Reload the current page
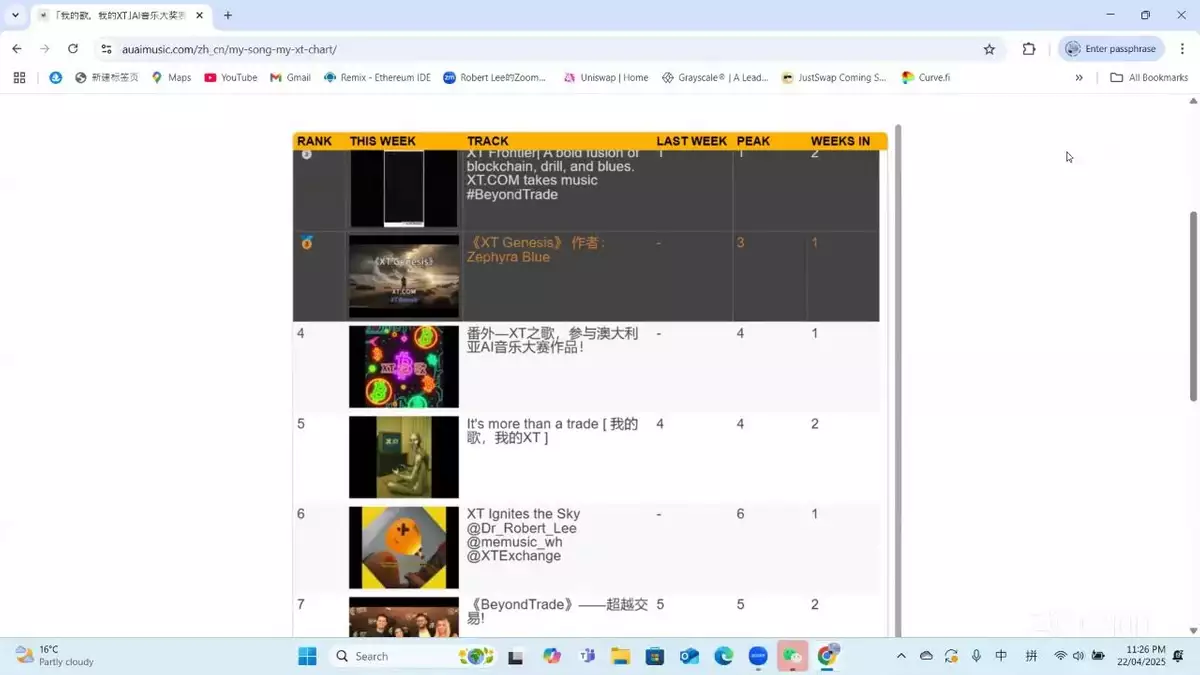 coord(73,49)
